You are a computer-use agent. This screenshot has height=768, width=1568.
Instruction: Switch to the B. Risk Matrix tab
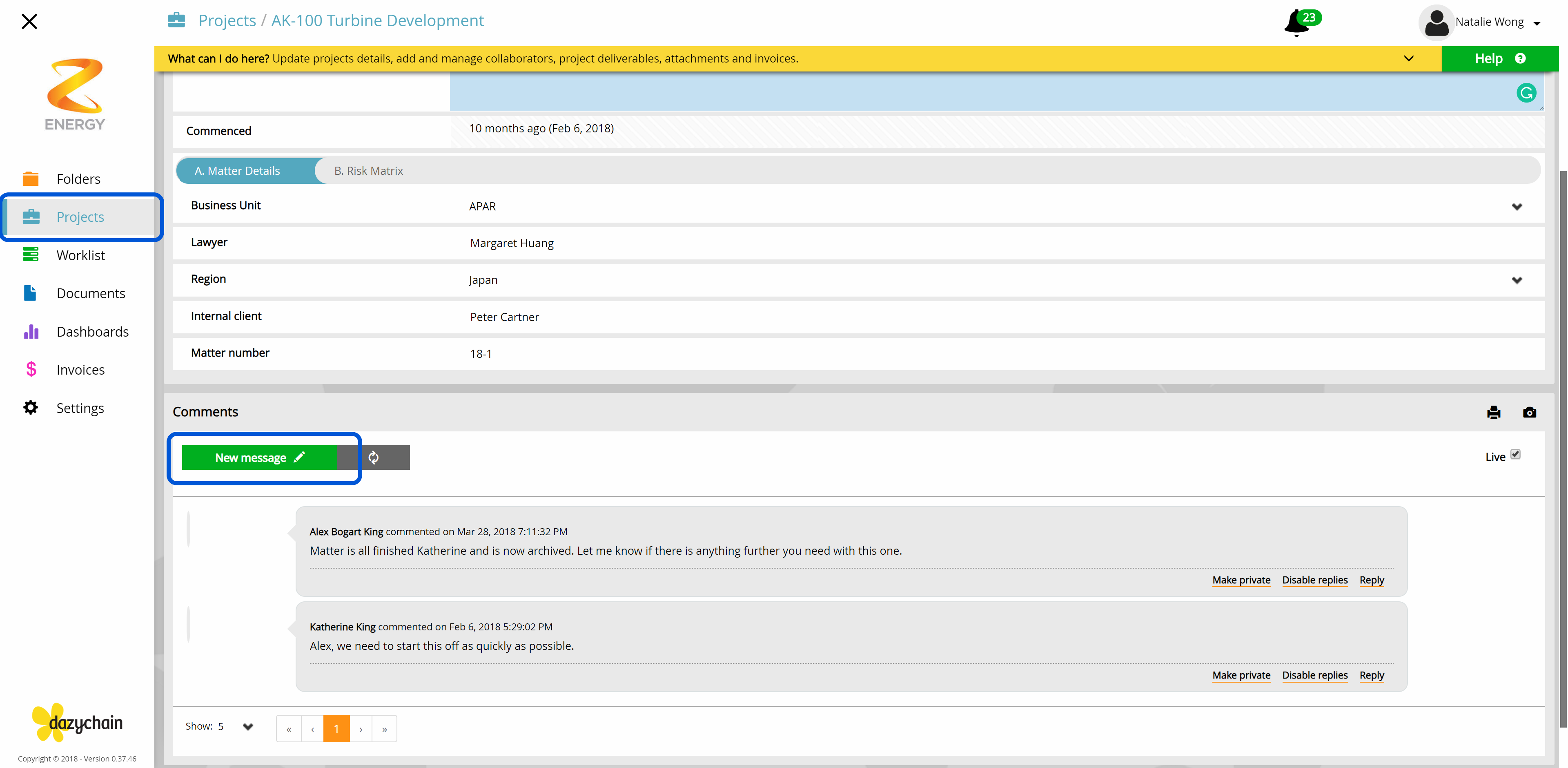click(368, 171)
